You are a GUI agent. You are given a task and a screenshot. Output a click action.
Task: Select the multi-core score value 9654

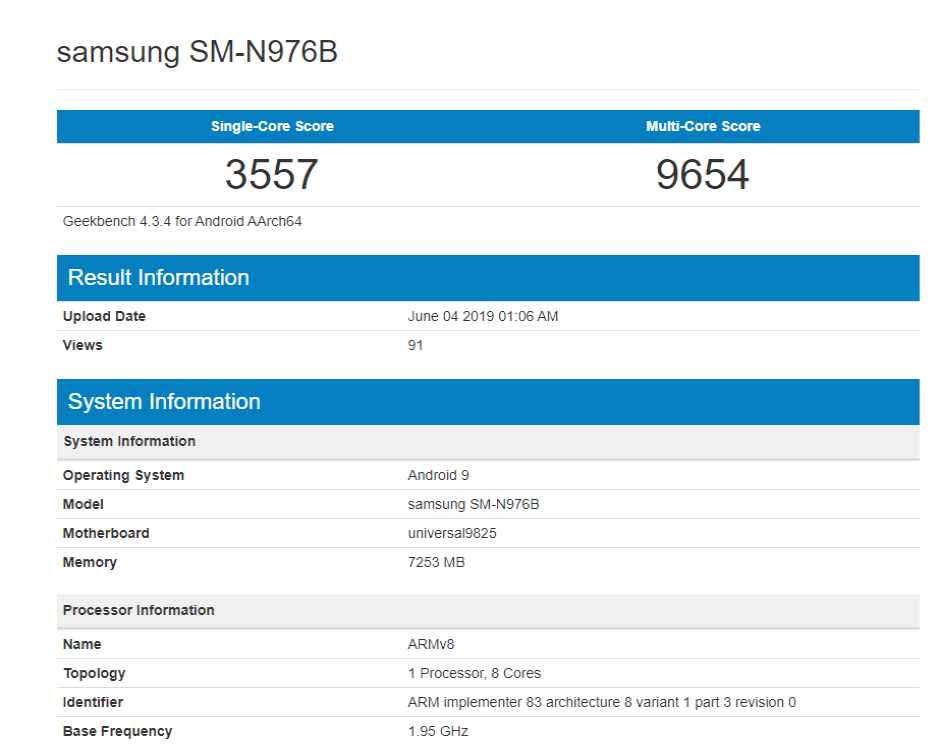coord(703,175)
